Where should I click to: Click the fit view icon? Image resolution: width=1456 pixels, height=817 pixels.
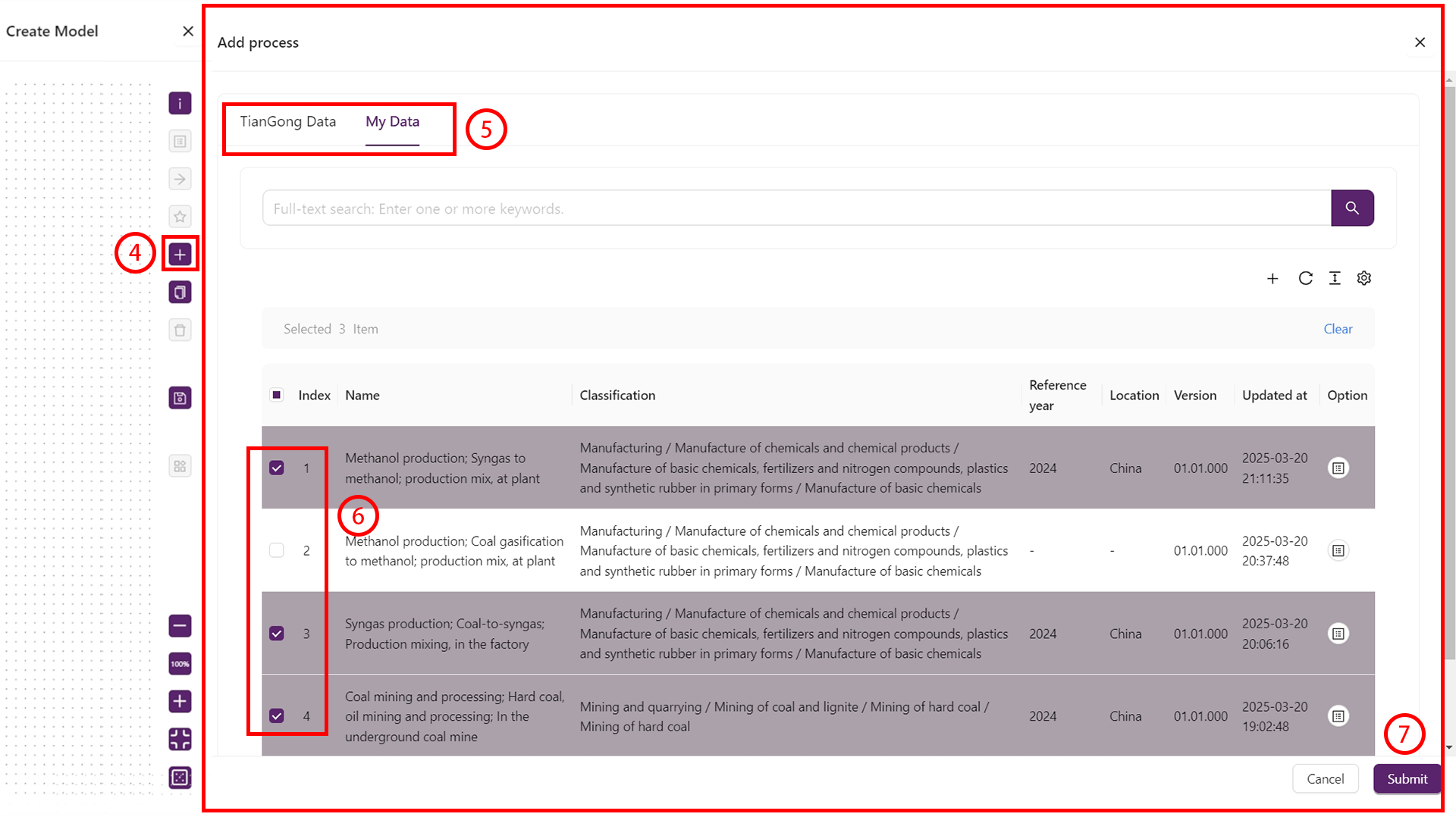pyautogui.click(x=180, y=739)
